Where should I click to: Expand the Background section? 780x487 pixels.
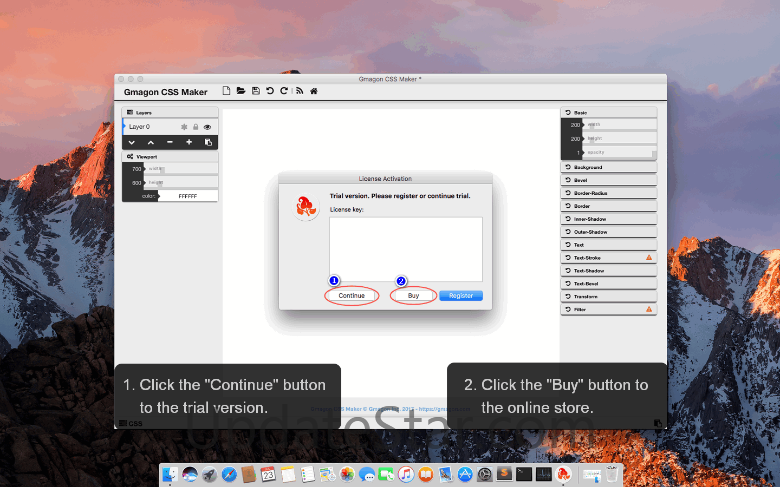tap(608, 167)
